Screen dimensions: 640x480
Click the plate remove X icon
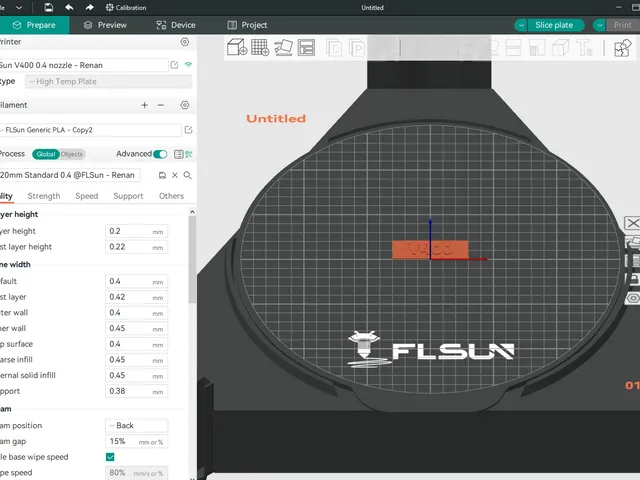[x=633, y=223]
